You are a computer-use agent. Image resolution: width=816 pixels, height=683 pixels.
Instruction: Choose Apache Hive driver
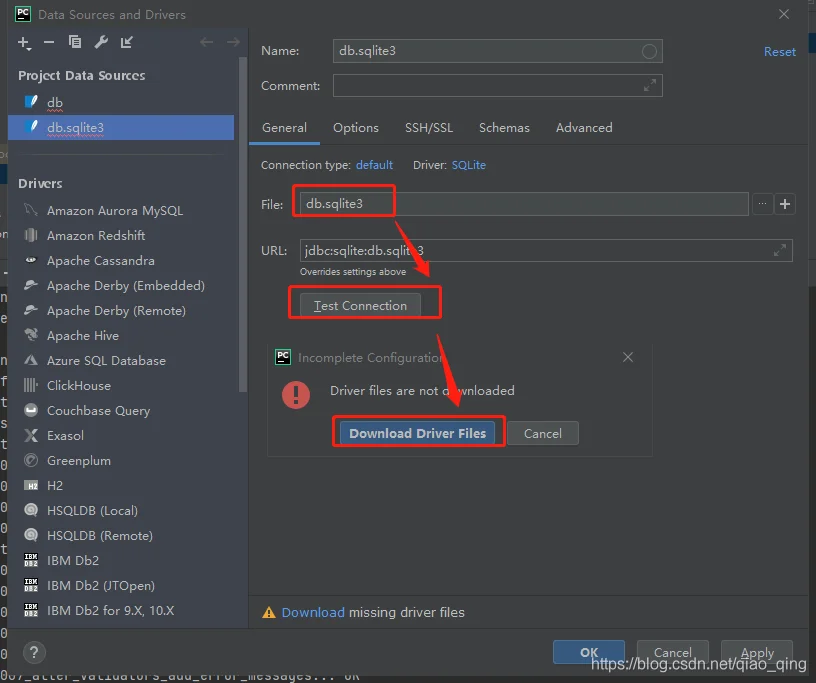pyautogui.click(x=123, y=335)
